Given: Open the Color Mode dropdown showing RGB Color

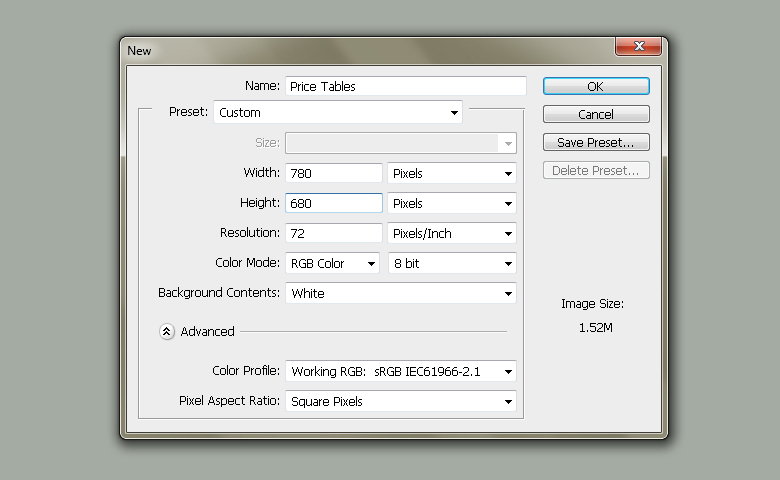Looking at the screenshot, I should (333, 264).
